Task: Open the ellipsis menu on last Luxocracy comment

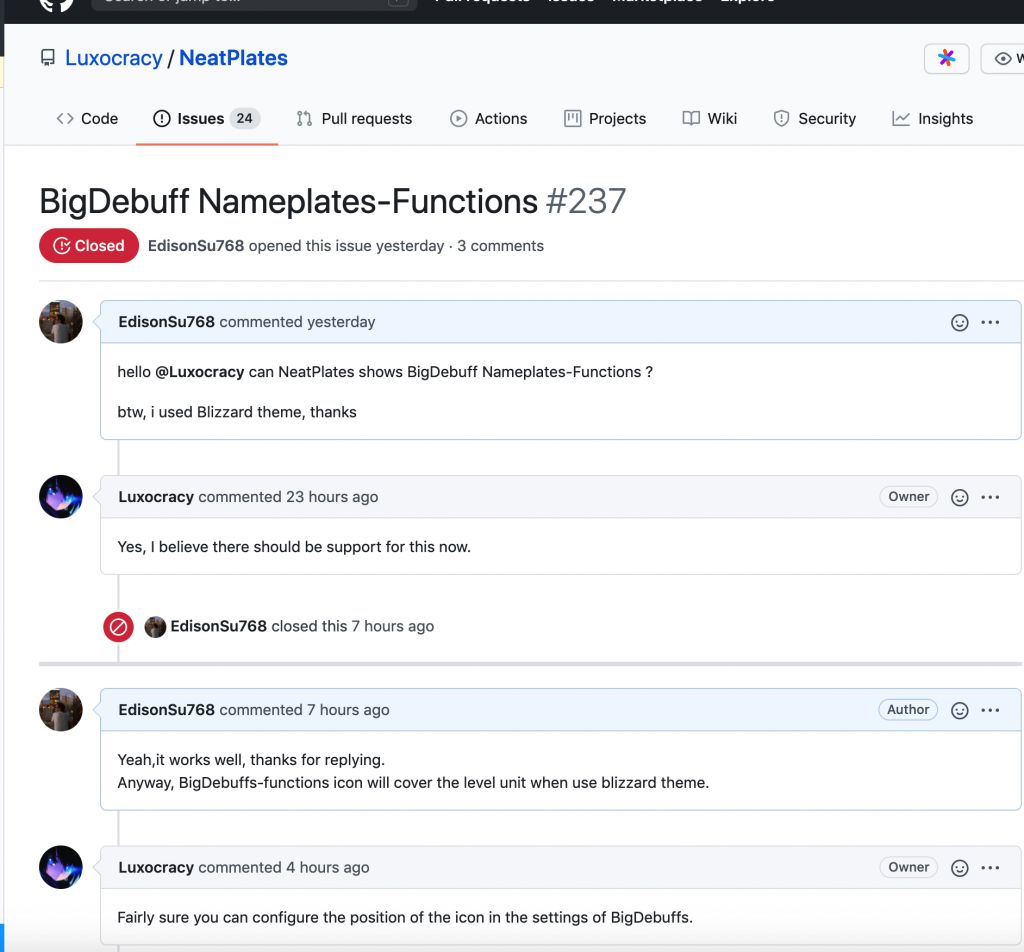Action: 990,868
